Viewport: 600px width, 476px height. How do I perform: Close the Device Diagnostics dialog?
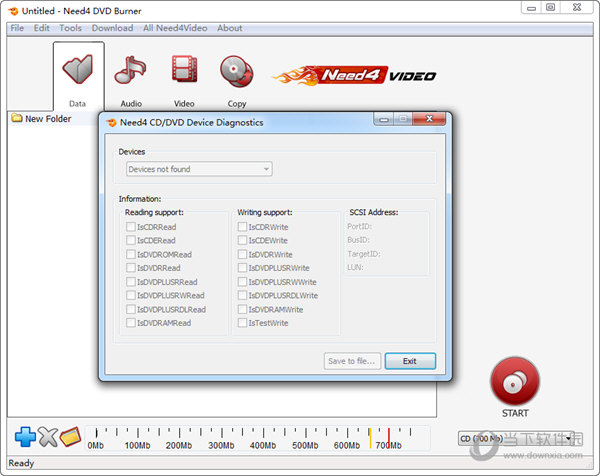pyautogui.click(x=429, y=119)
